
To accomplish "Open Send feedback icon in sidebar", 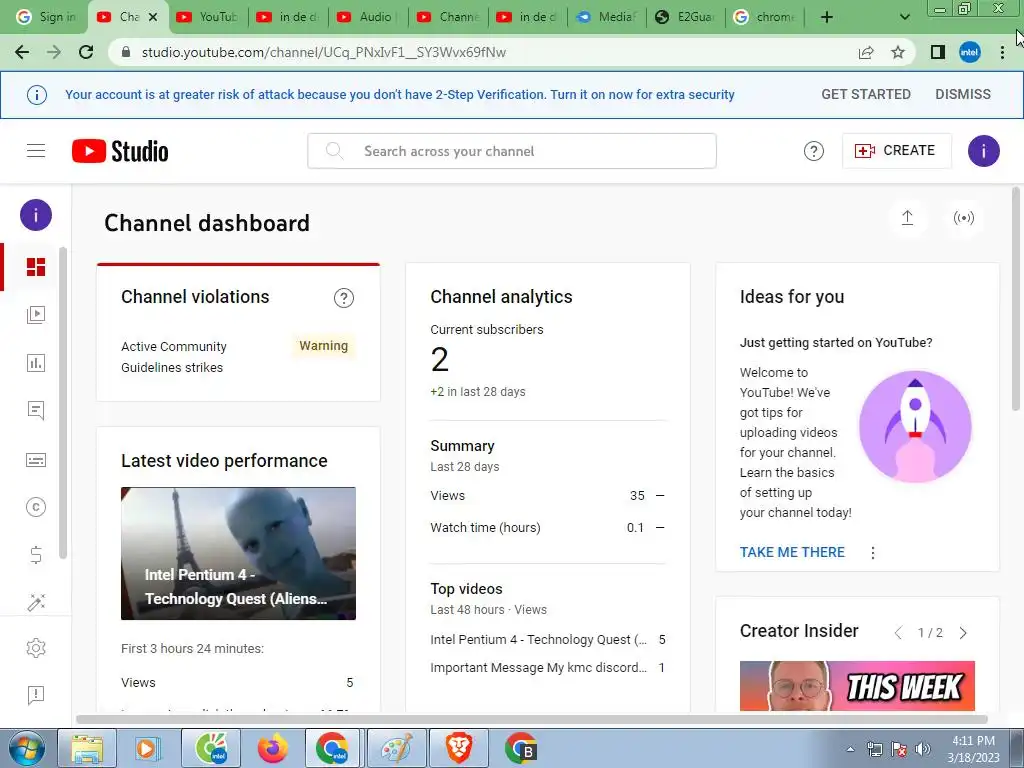I will [x=36, y=695].
